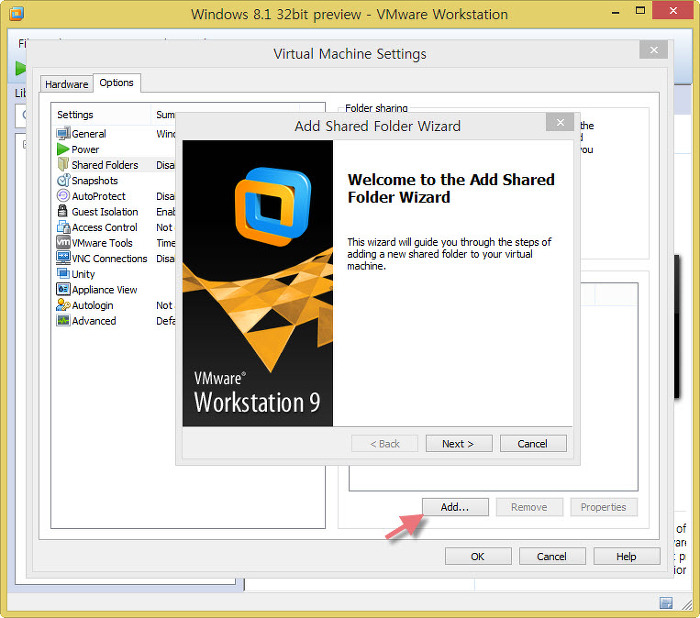
Task: Click the General settings icon
Action: click(63, 134)
